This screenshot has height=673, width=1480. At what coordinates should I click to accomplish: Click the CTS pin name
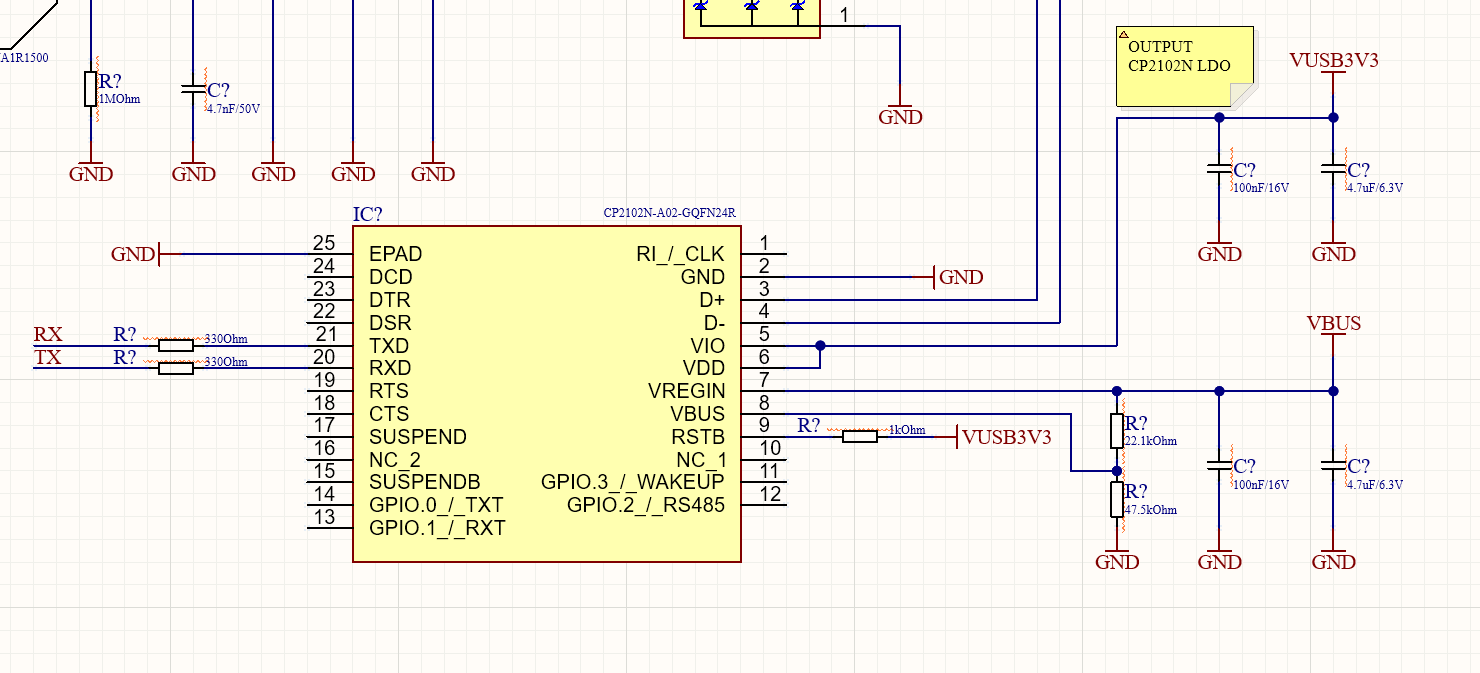(x=388, y=414)
